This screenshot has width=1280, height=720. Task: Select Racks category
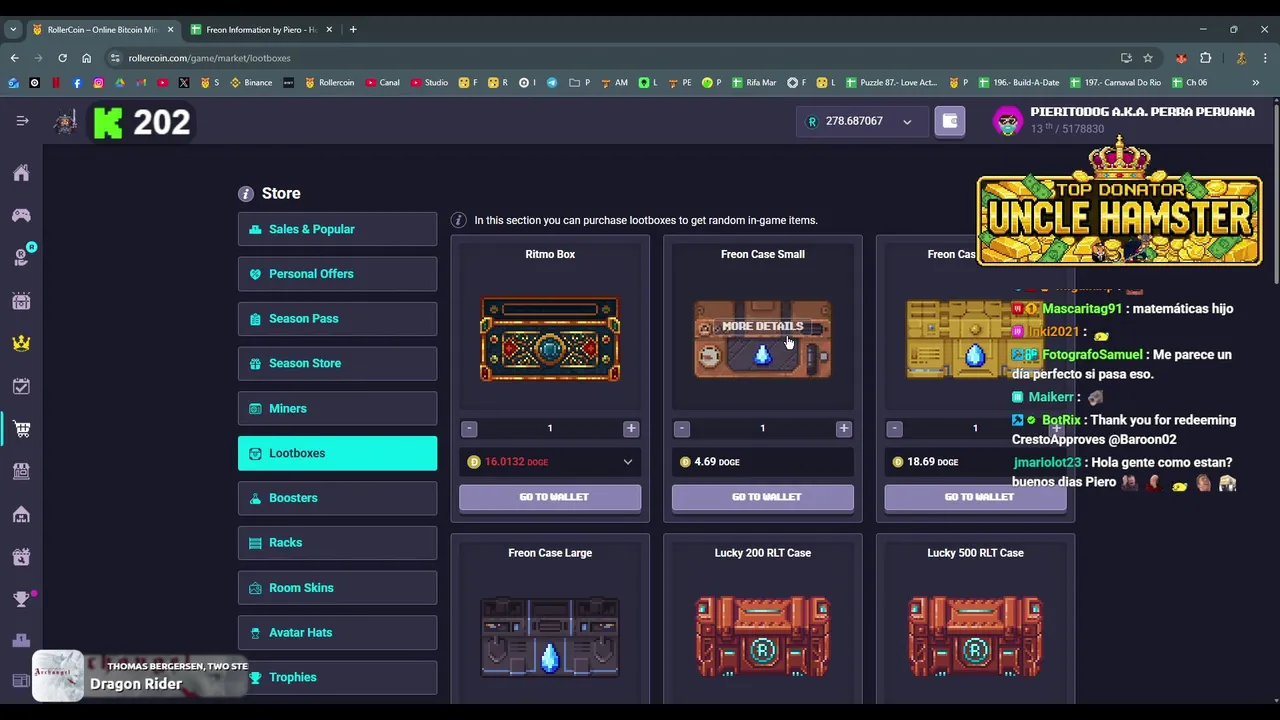point(337,542)
